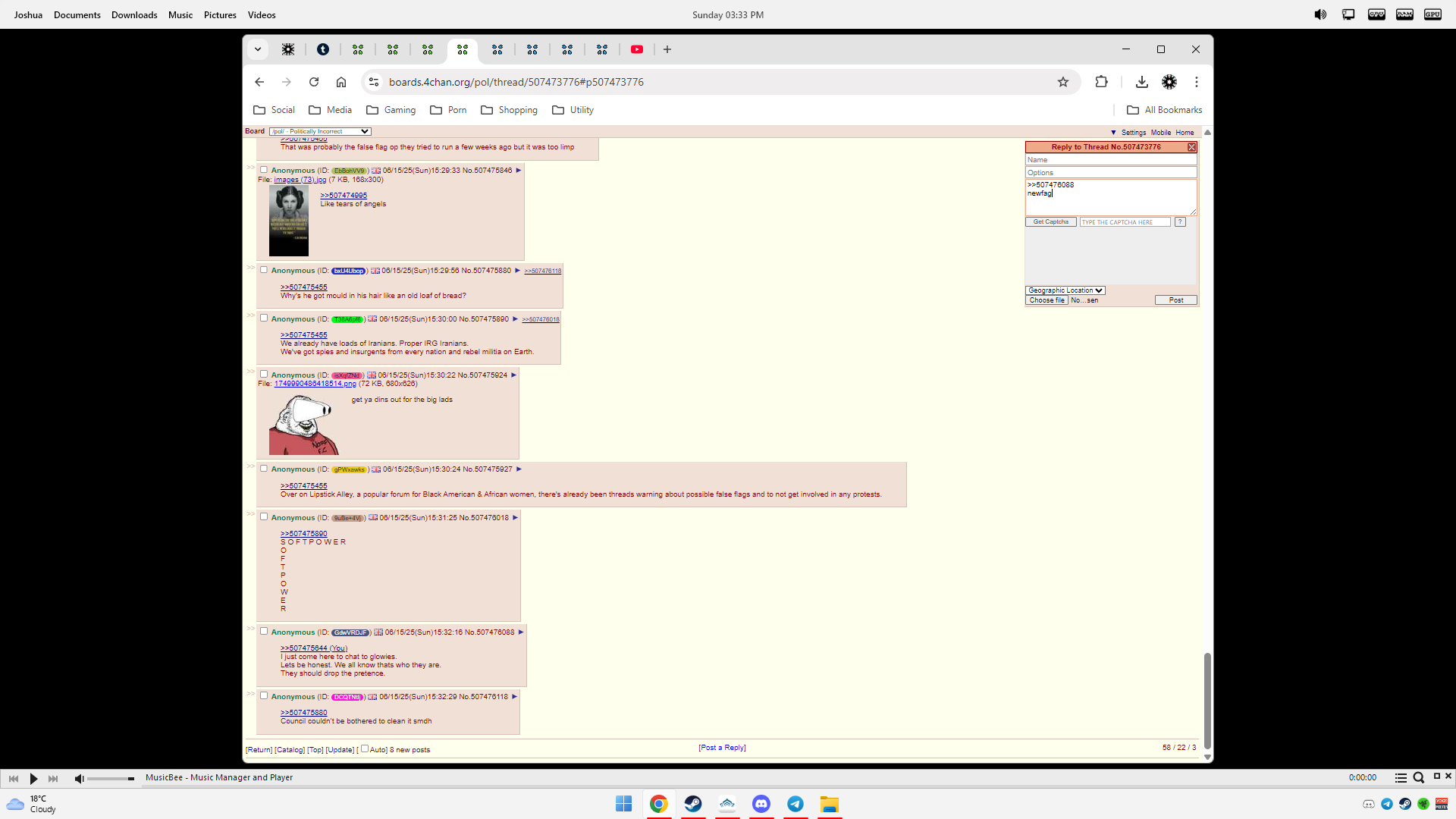Open the Windows Start button on taskbar
1456x819 pixels.
coord(624,804)
